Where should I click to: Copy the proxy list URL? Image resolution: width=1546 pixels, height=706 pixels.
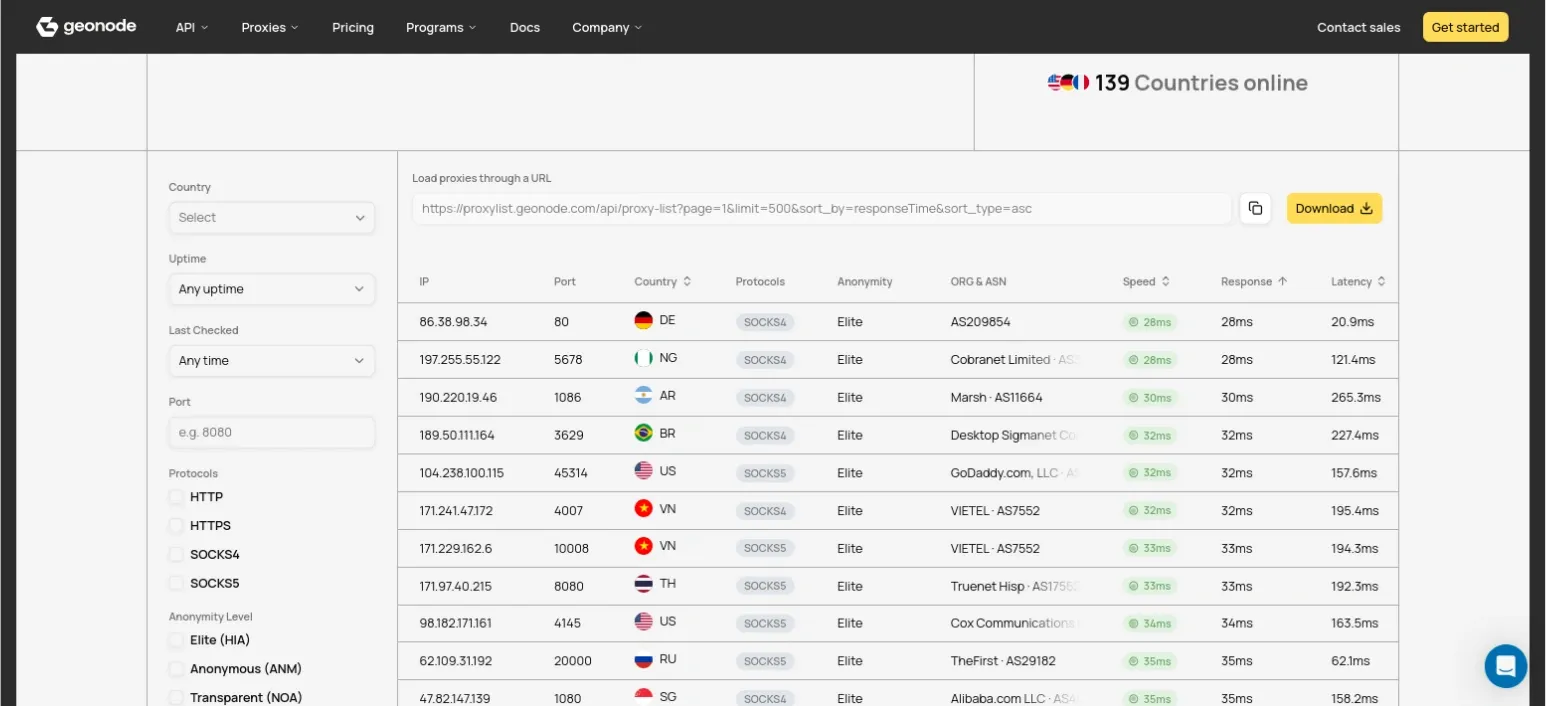[x=1255, y=209]
